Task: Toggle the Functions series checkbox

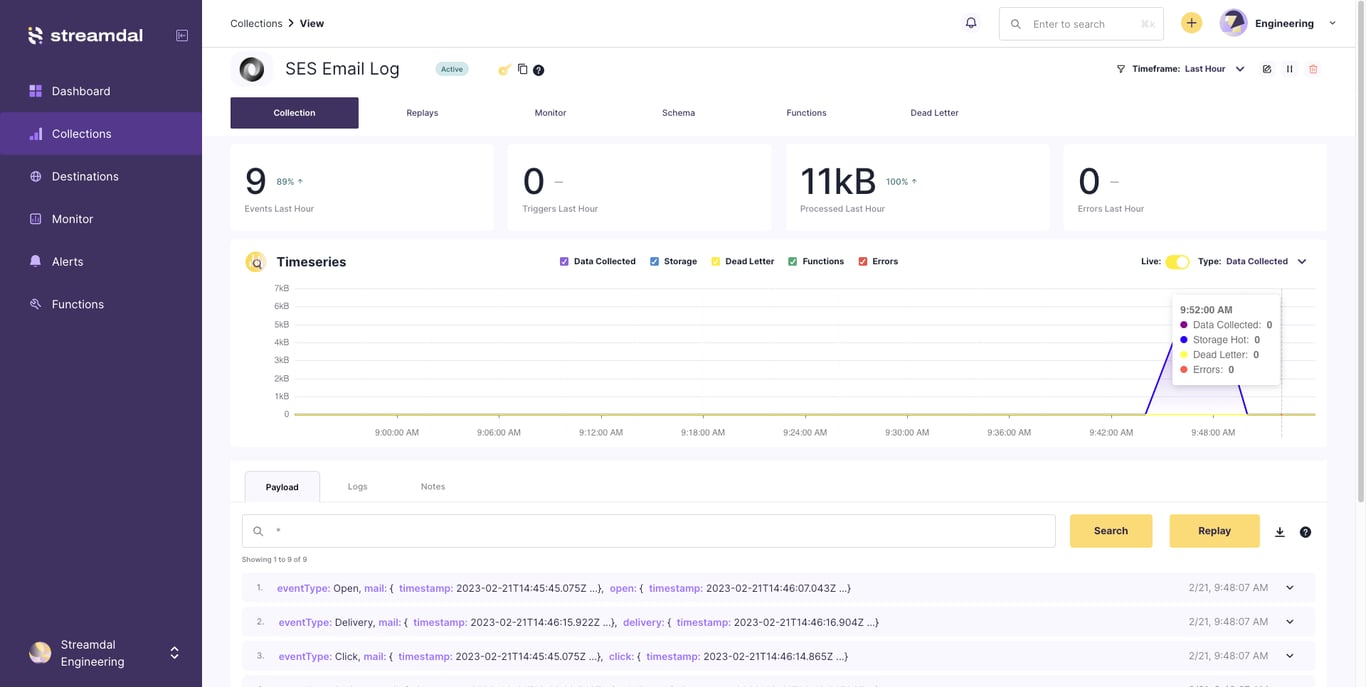Action: [793, 261]
